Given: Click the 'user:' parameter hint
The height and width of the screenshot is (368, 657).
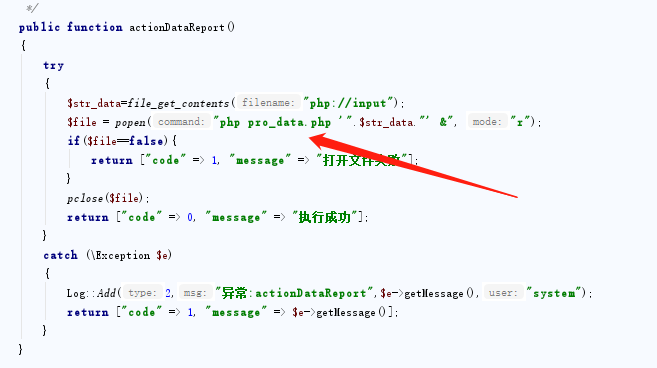Looking at the screenshot, I should pyautogui.click(x=504, y=293).
